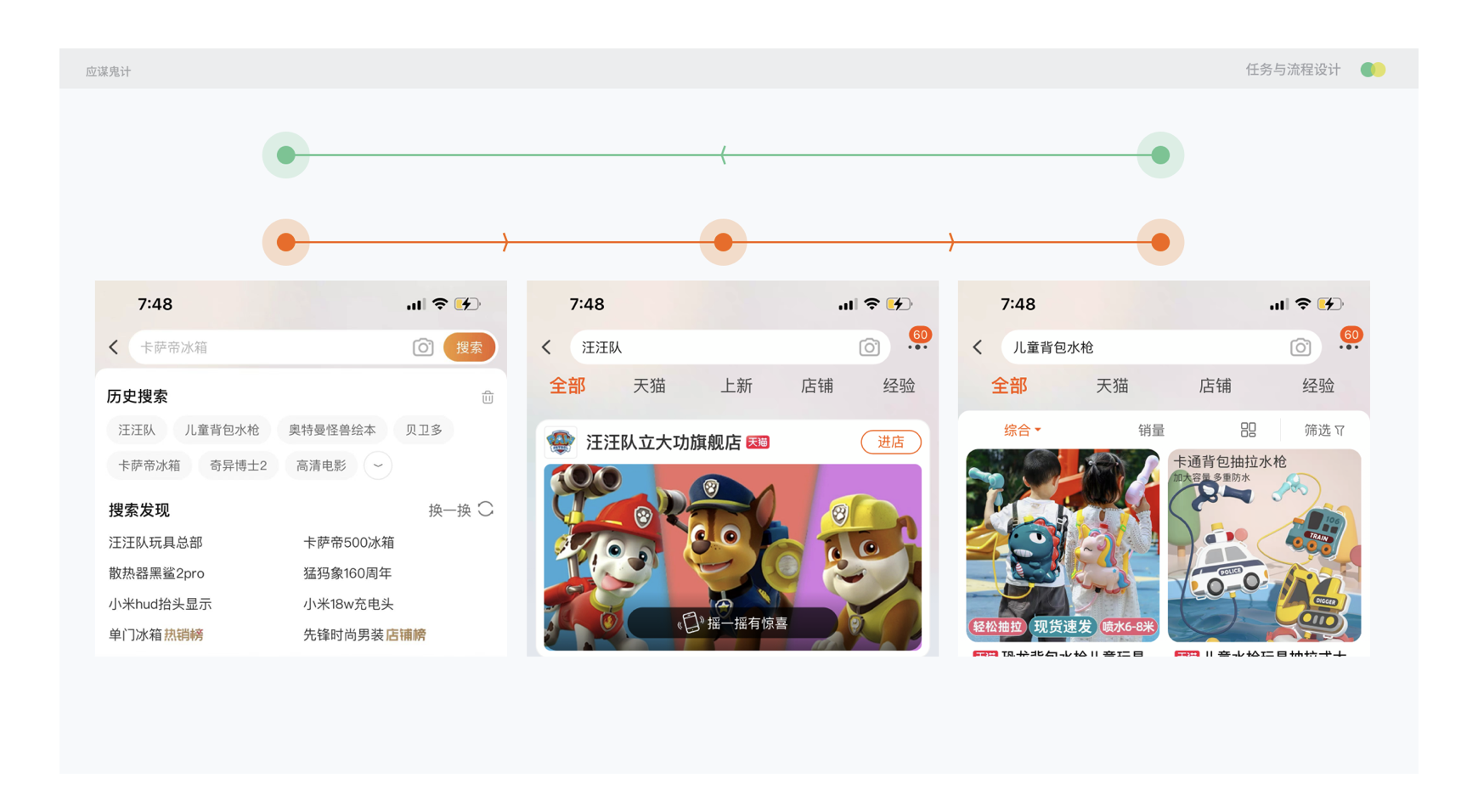
Task: Switch layout with the grid view icon
Action: click(1248, 431)
